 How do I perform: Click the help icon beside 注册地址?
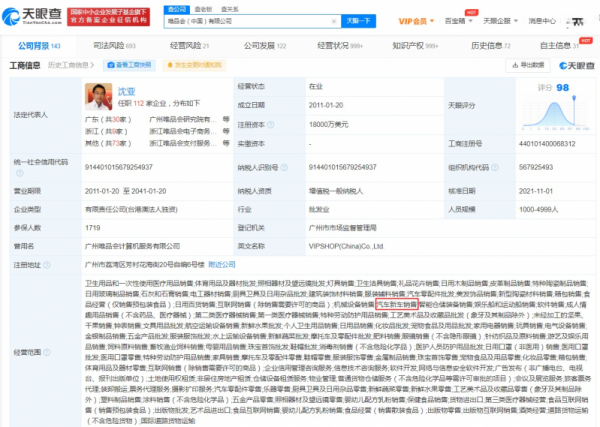click(47, 265)
